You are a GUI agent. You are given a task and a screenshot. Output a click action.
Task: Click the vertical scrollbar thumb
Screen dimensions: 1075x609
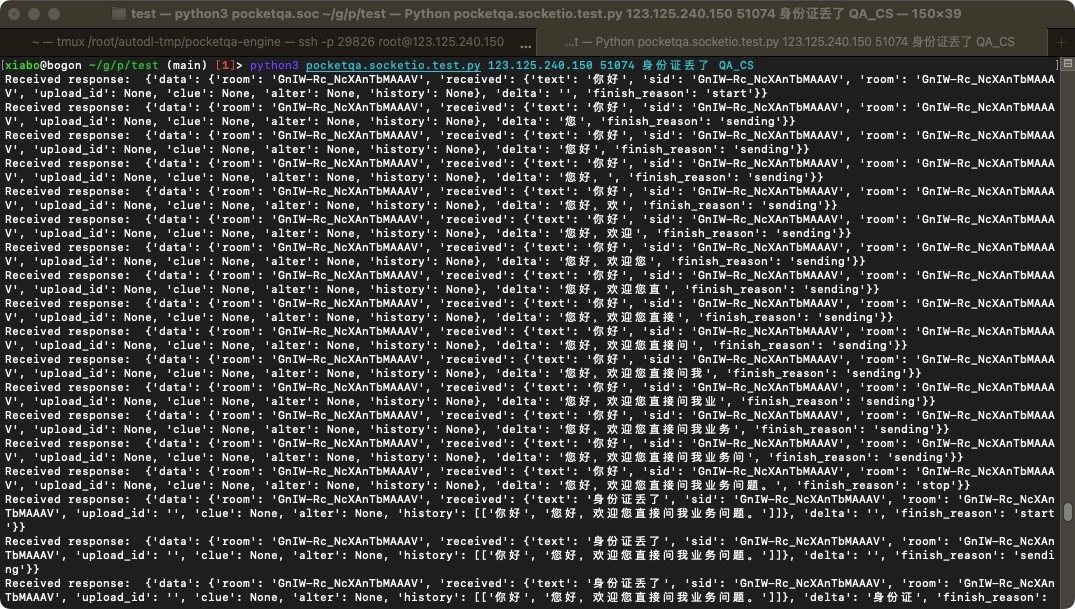1068,512
